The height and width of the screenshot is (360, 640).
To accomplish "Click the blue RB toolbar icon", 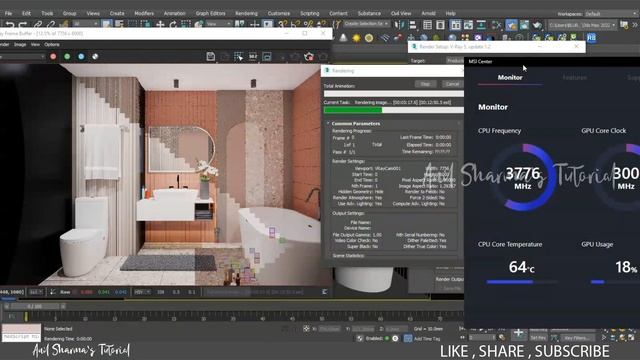I will click(591, 38).
